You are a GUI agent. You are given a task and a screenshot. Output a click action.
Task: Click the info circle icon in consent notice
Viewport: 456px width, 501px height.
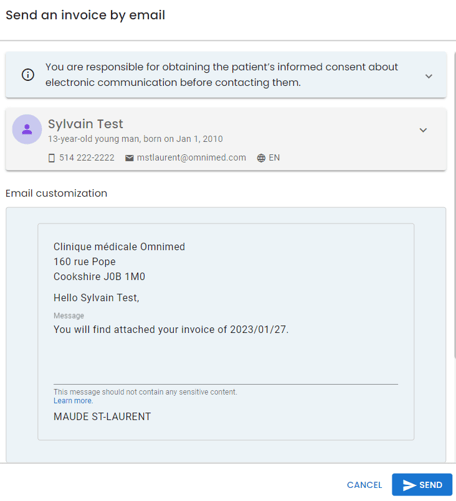pos(28,75)
